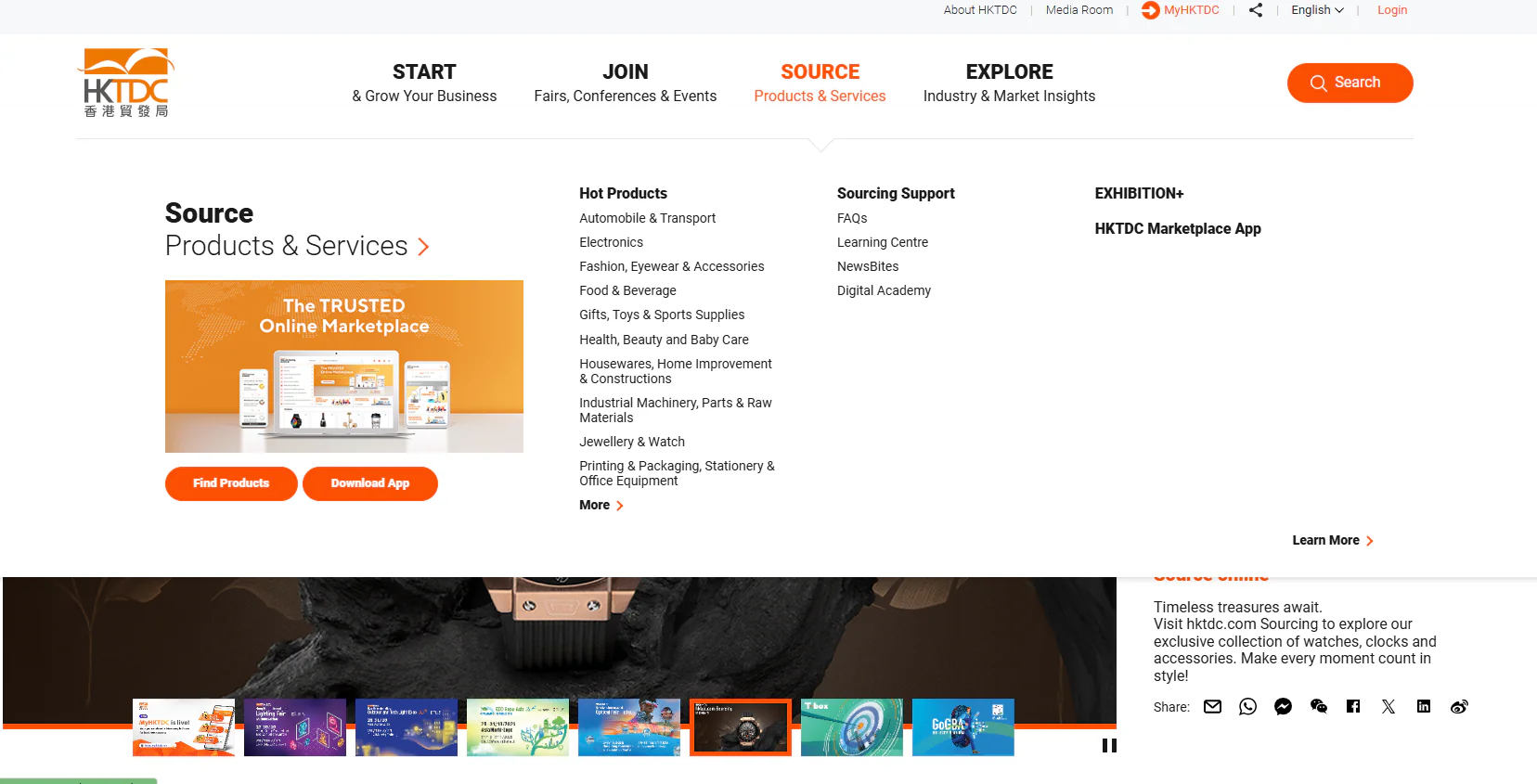
Task: Open HKTDC Marketplace App link
Action: click(x=1178, y=228)
